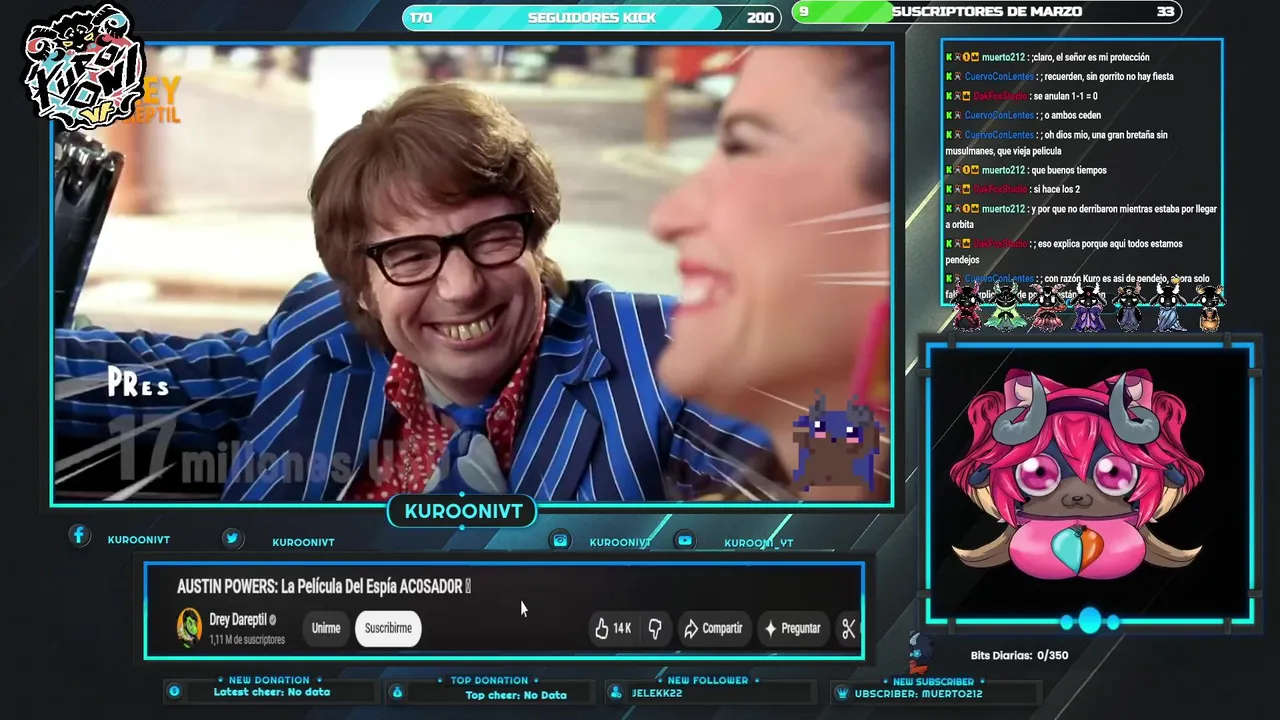Click the Kick badge on the muerto212 'claro' message
The image size is (1280, 720).
(x=949, y=57)
